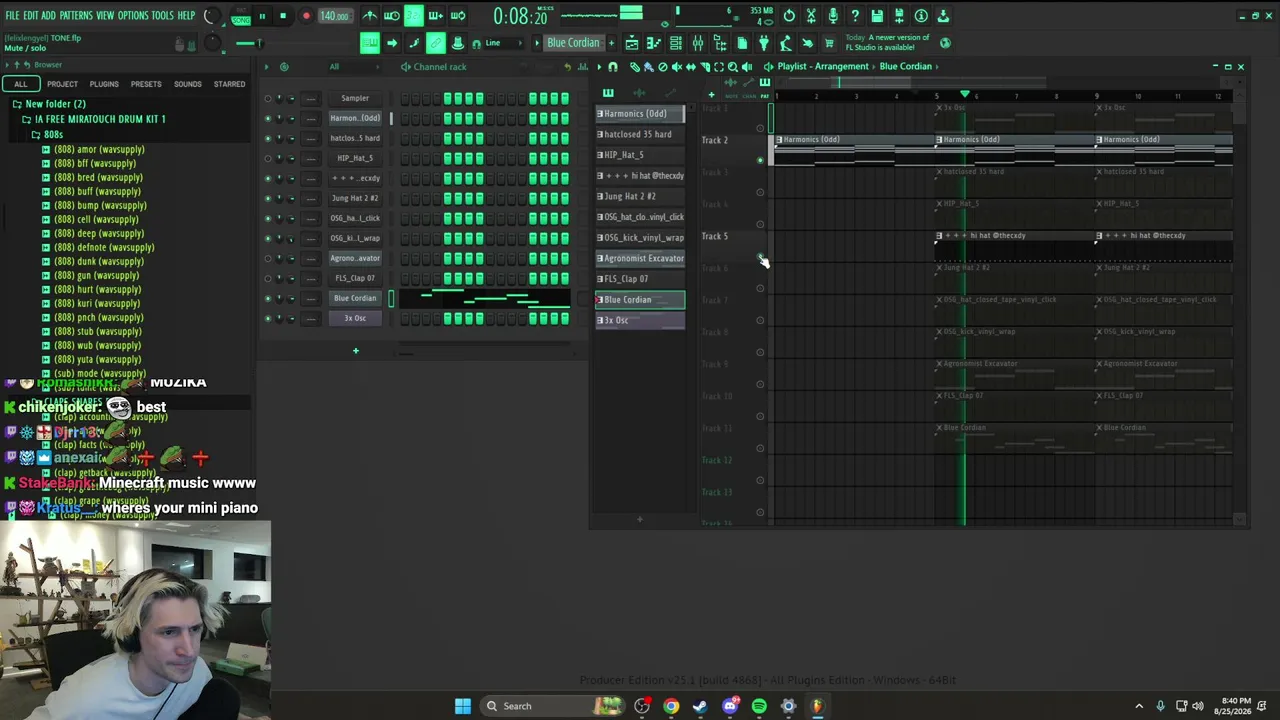The width and height of the screenshot is (1280, 720).
Task: Select the Jung Hat 2 #2 channel button
Action: click(x=355, y=198)
